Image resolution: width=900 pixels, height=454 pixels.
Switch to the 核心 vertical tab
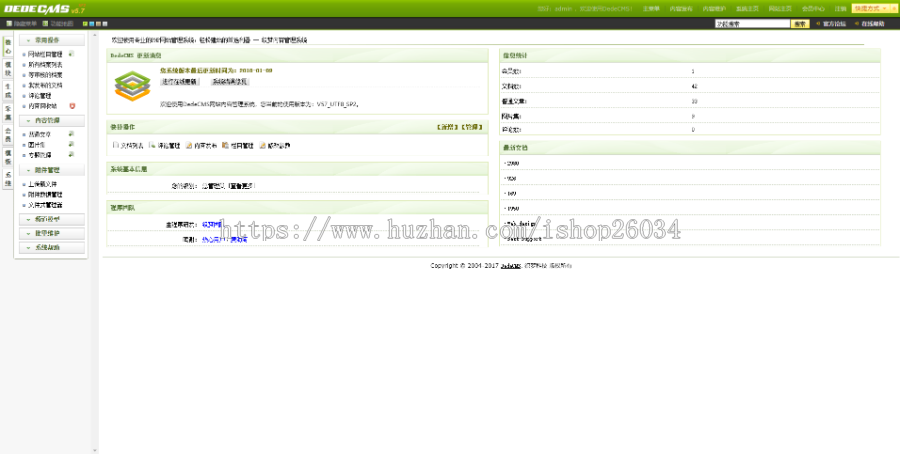[8, 47]
